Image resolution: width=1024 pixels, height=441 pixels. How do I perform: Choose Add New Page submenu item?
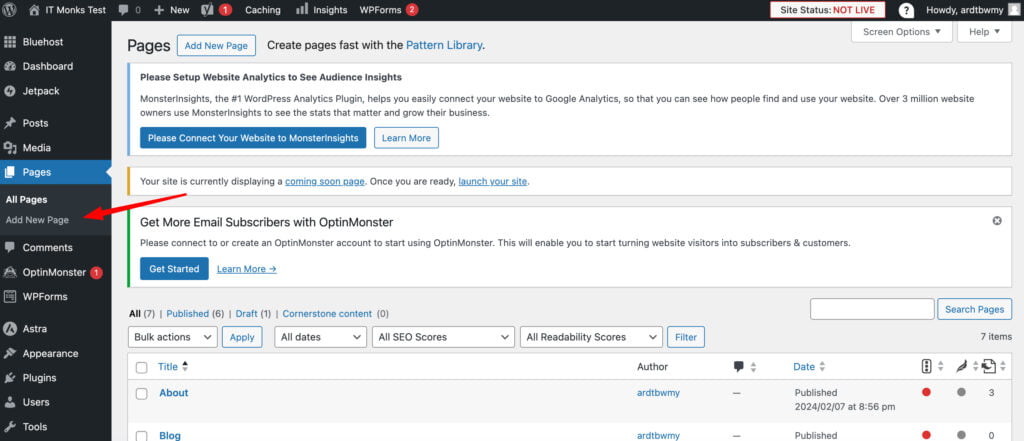pyautogui.click(x=37, y=220)
